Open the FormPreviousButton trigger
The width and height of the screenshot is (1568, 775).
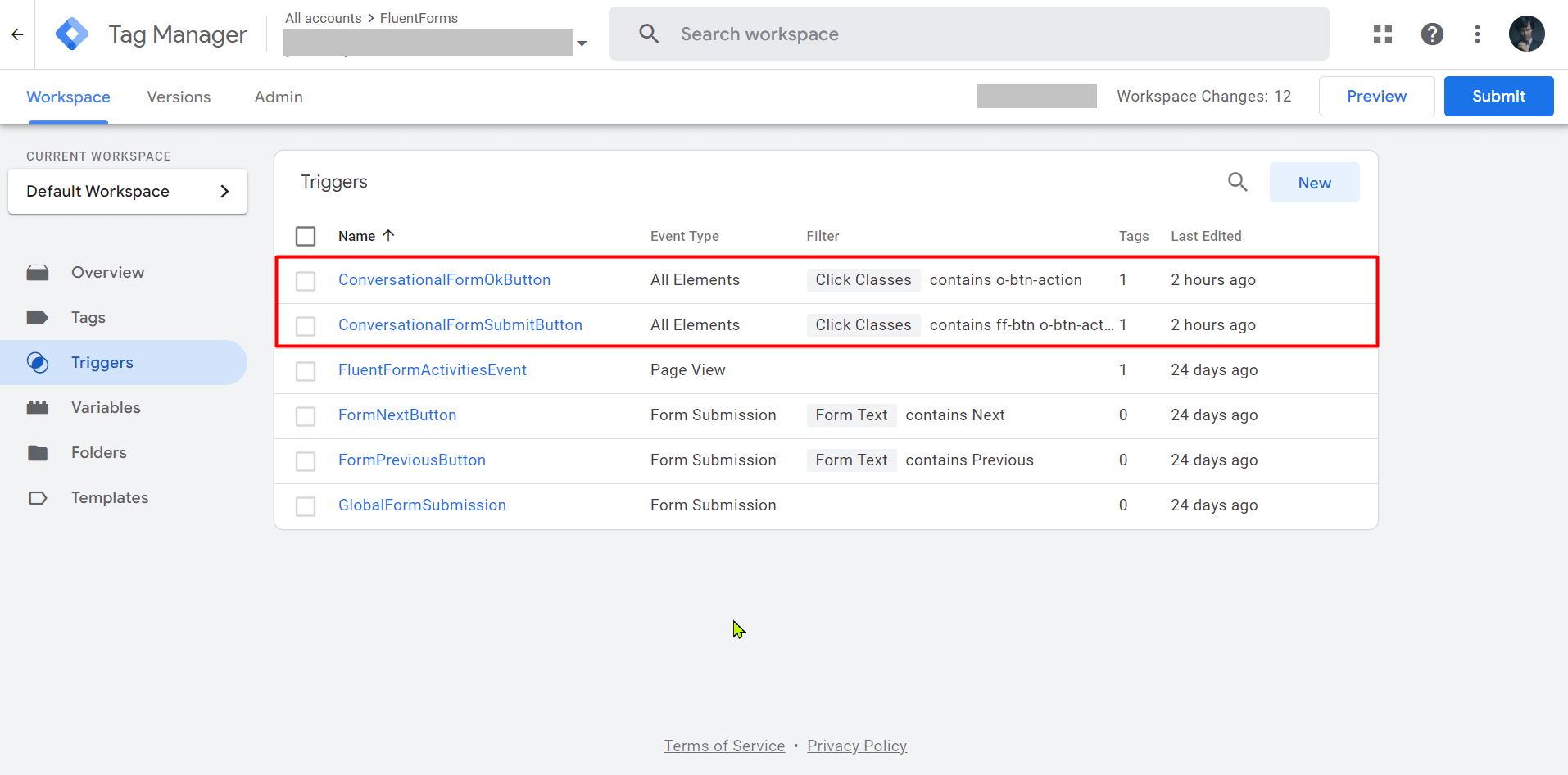click(x=412, y=460)
